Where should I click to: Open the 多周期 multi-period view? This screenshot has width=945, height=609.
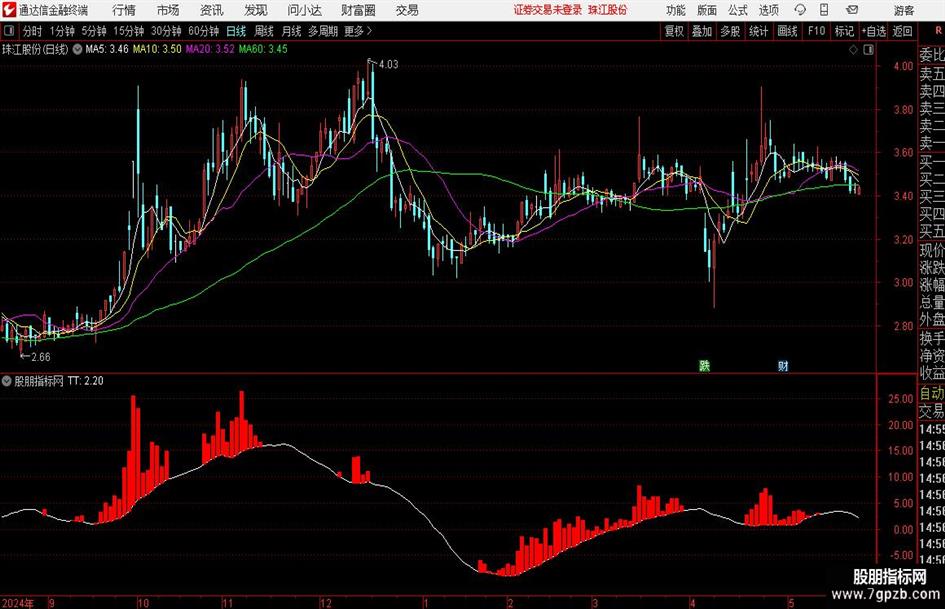coord(322,31)
